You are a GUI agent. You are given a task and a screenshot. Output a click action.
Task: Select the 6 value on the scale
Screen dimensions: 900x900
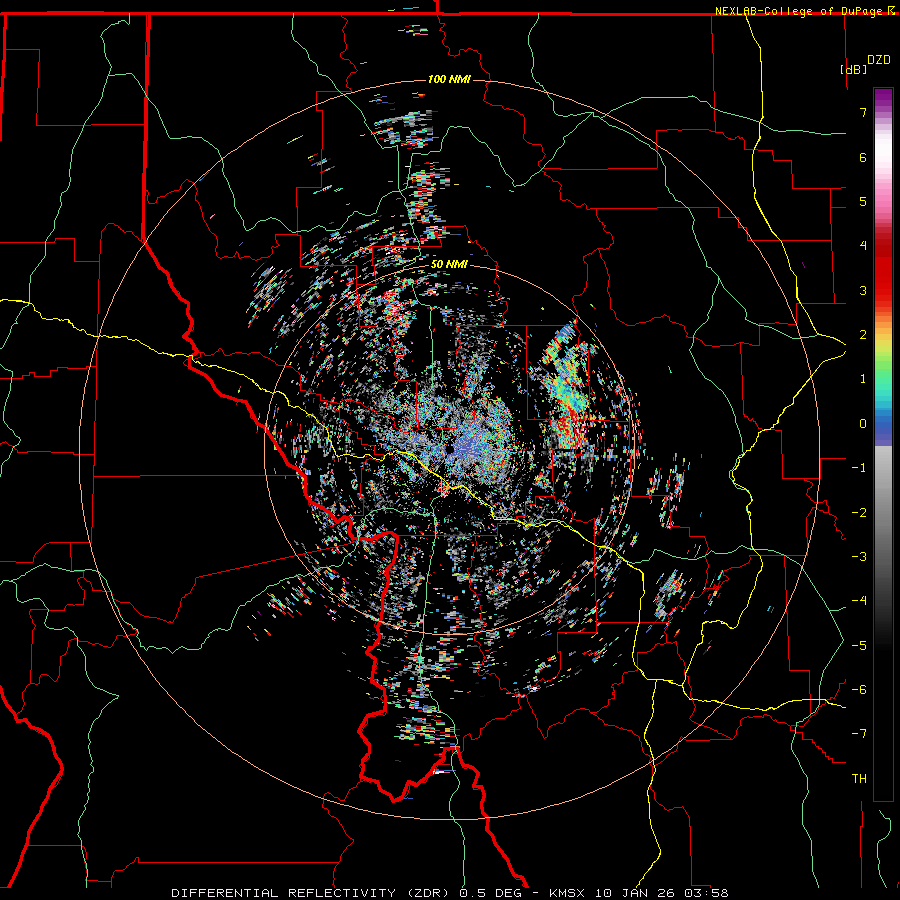863,157
